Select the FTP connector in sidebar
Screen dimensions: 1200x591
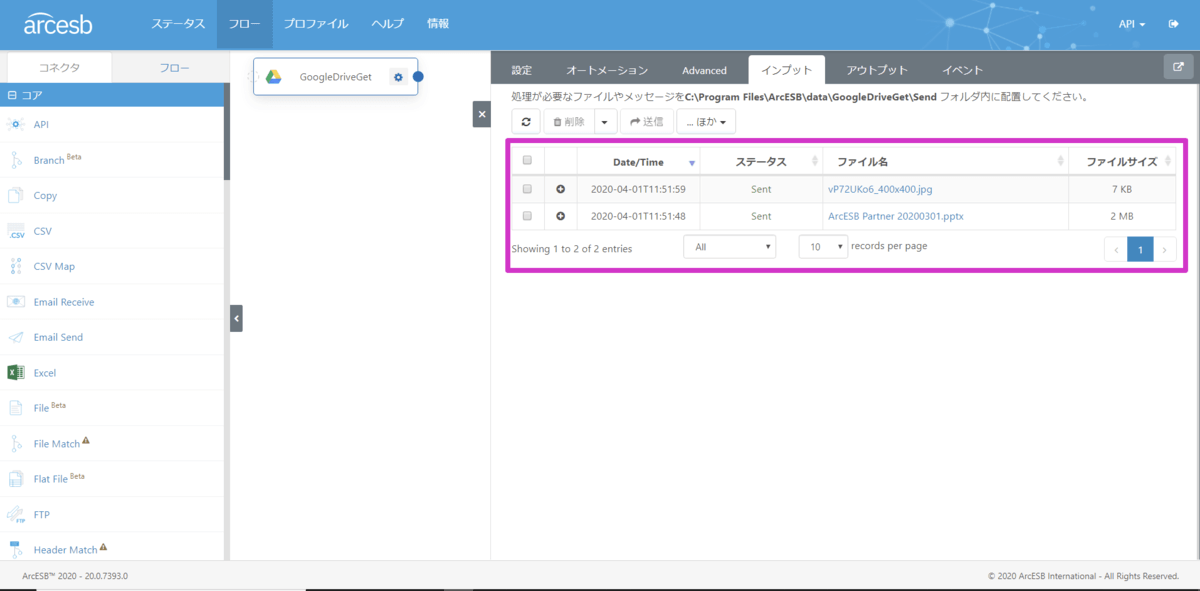click(41, 514)
